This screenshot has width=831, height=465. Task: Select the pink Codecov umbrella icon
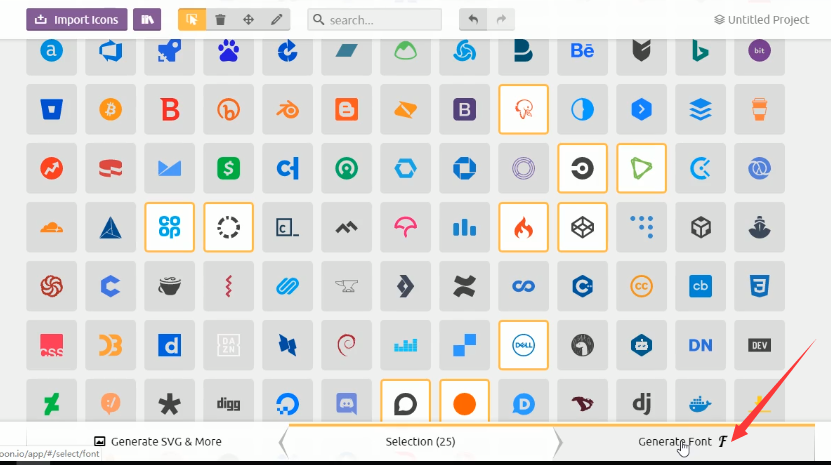tap(405, 227)
